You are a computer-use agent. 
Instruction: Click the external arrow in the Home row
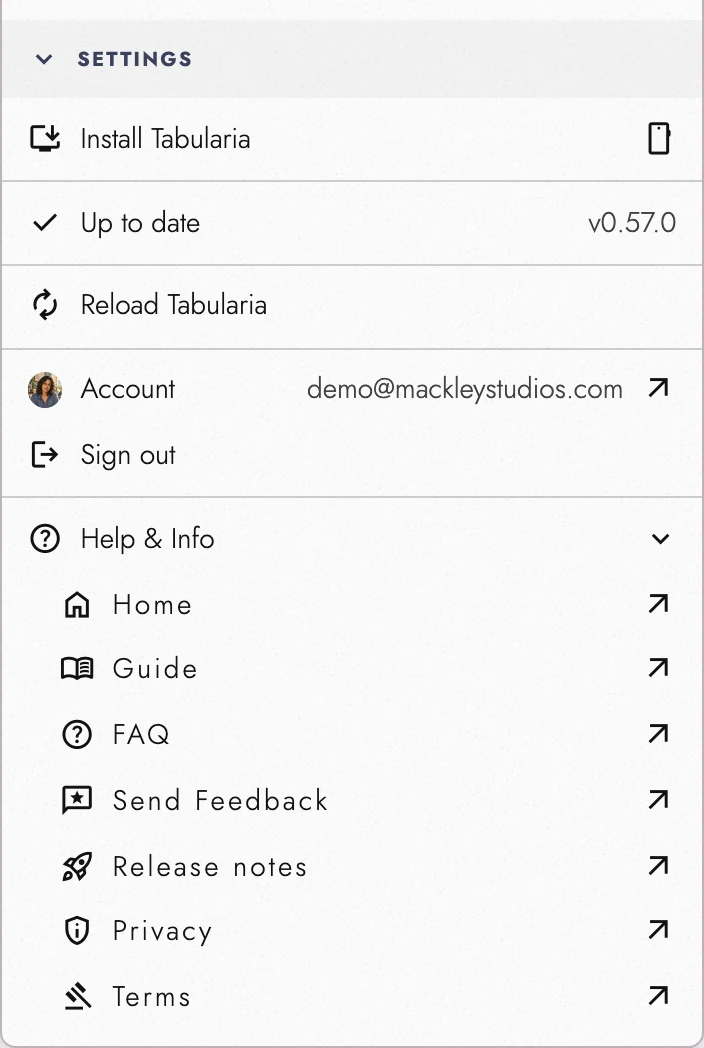tap(659, 604)
